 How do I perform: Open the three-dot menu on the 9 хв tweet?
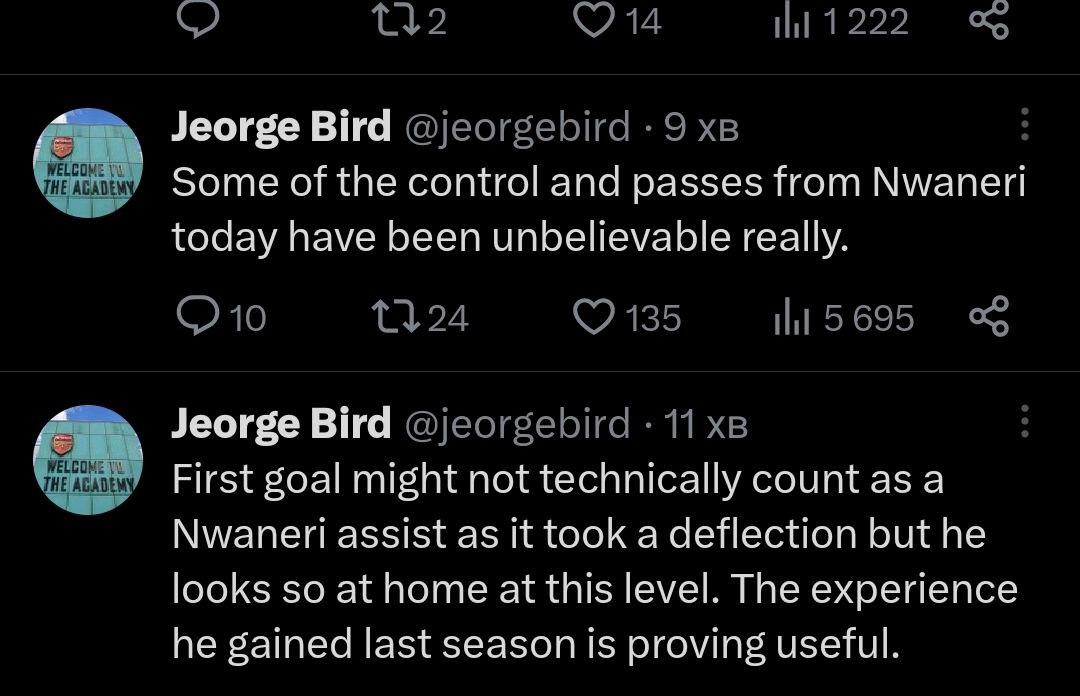coord(1023,125)
